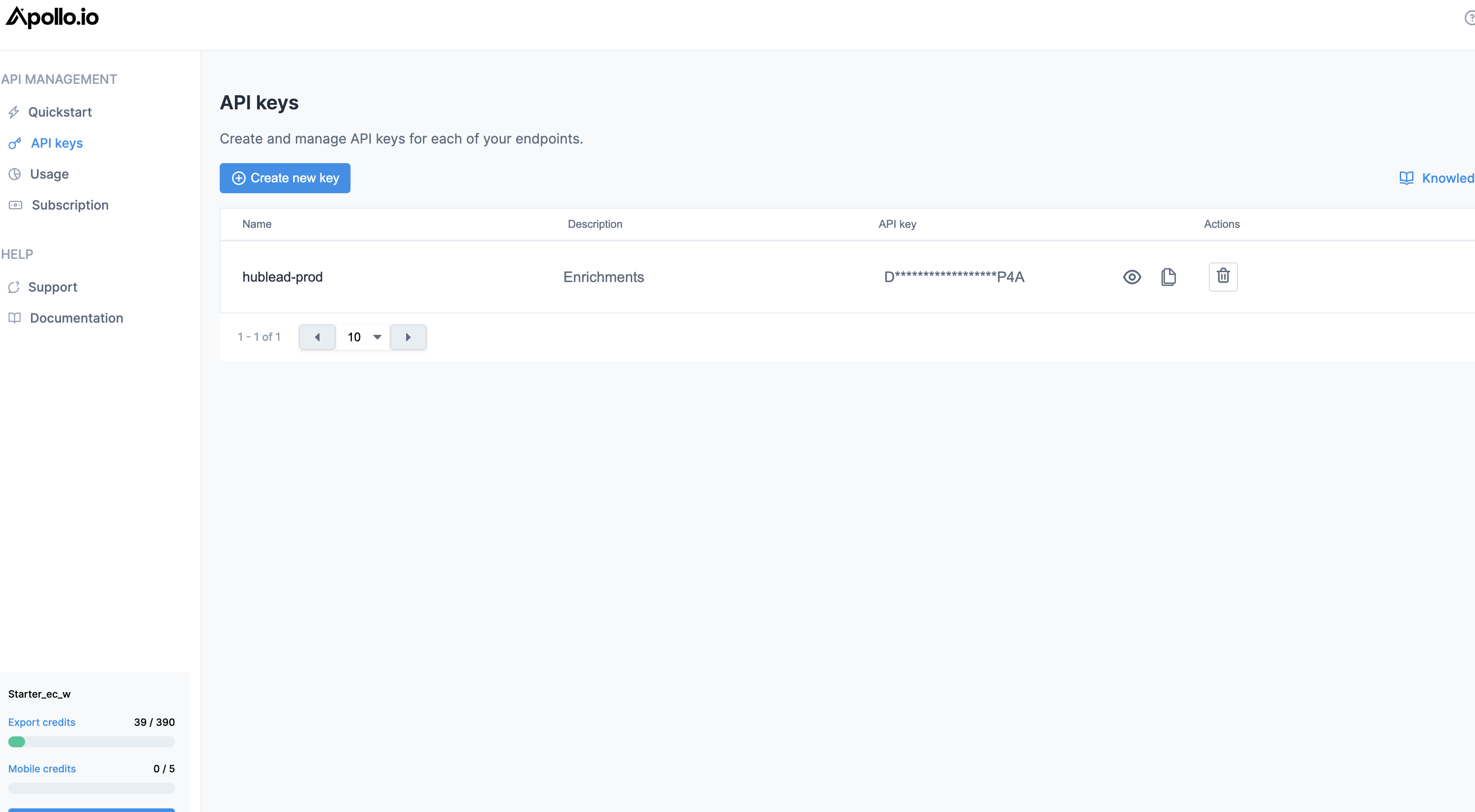Screen dimensions: 1475x812
Task: Click the Export credits progress bar
Action: pyautogui.click(x=91, y=742)
